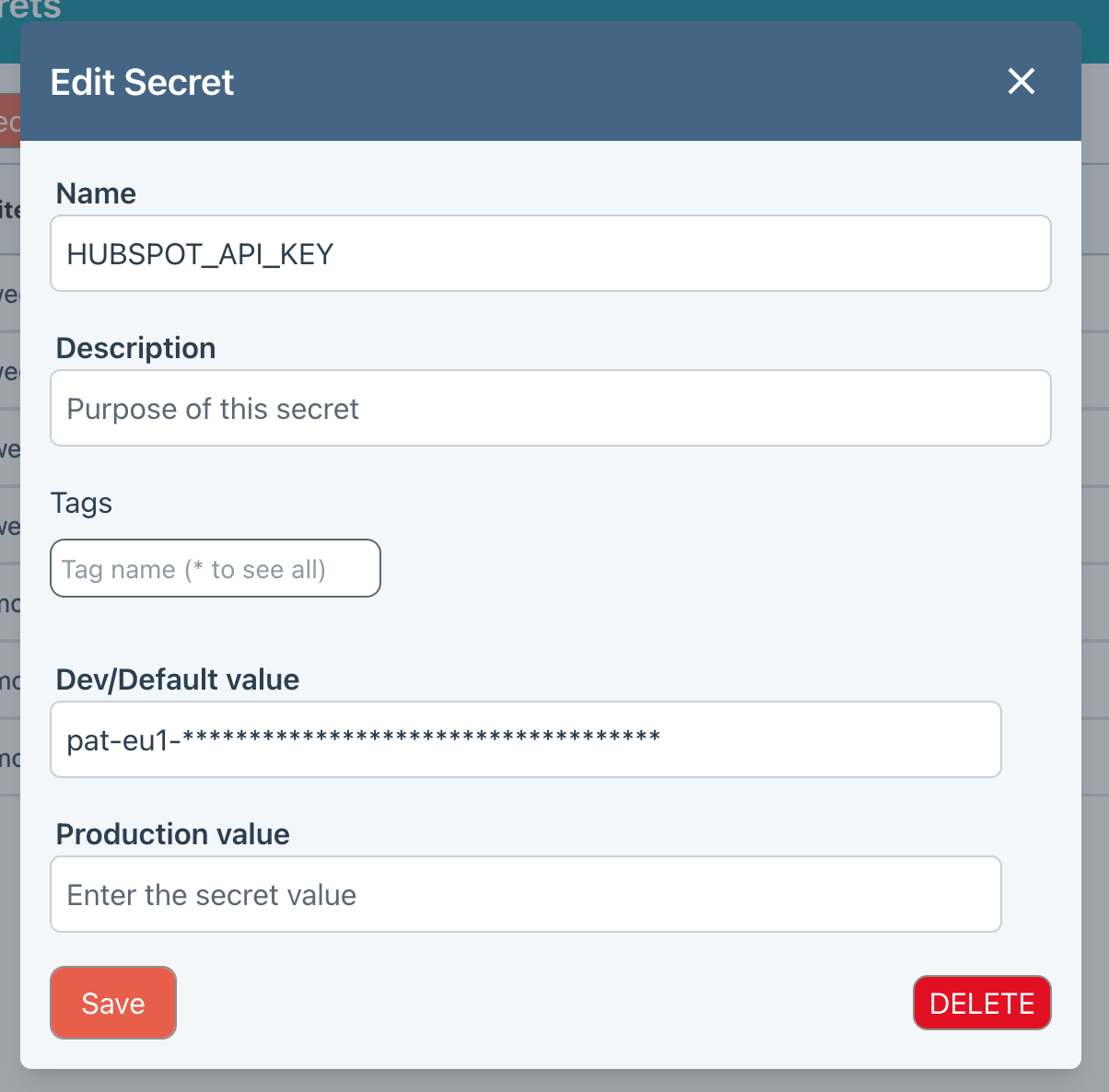Focus the Production value input

pyautogui.click(x=525, y=894)
